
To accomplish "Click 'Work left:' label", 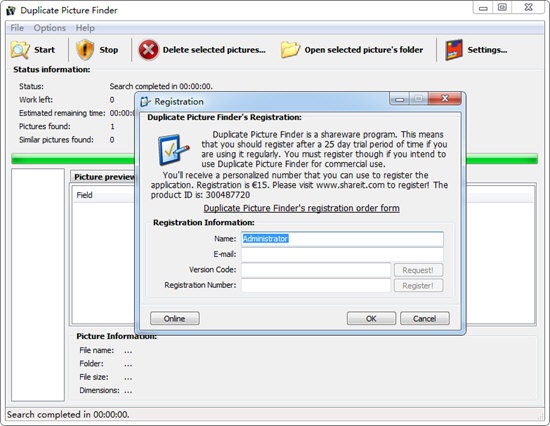I will [x=36, y=100].
